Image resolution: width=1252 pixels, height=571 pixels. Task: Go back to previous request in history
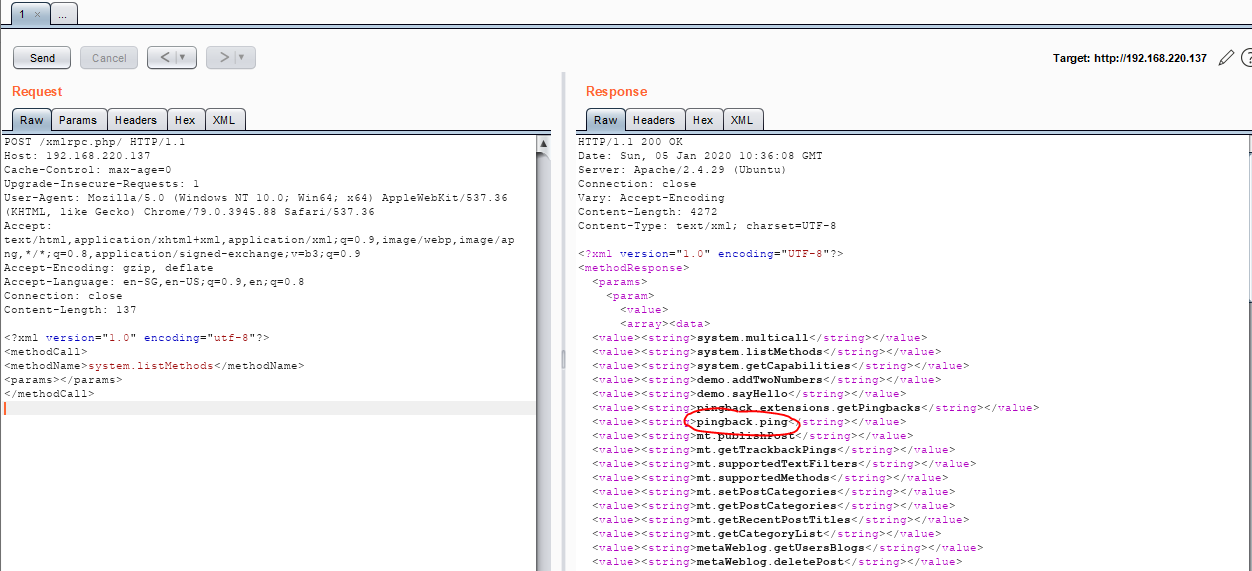[x=165, y=58]
